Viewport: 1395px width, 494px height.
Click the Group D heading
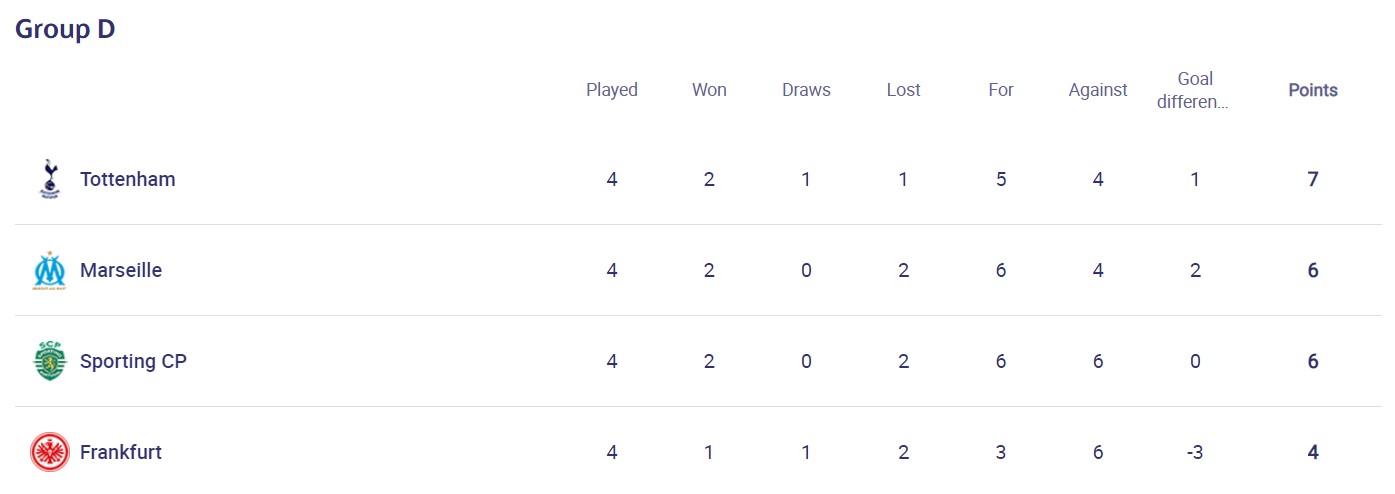point(65,29)
